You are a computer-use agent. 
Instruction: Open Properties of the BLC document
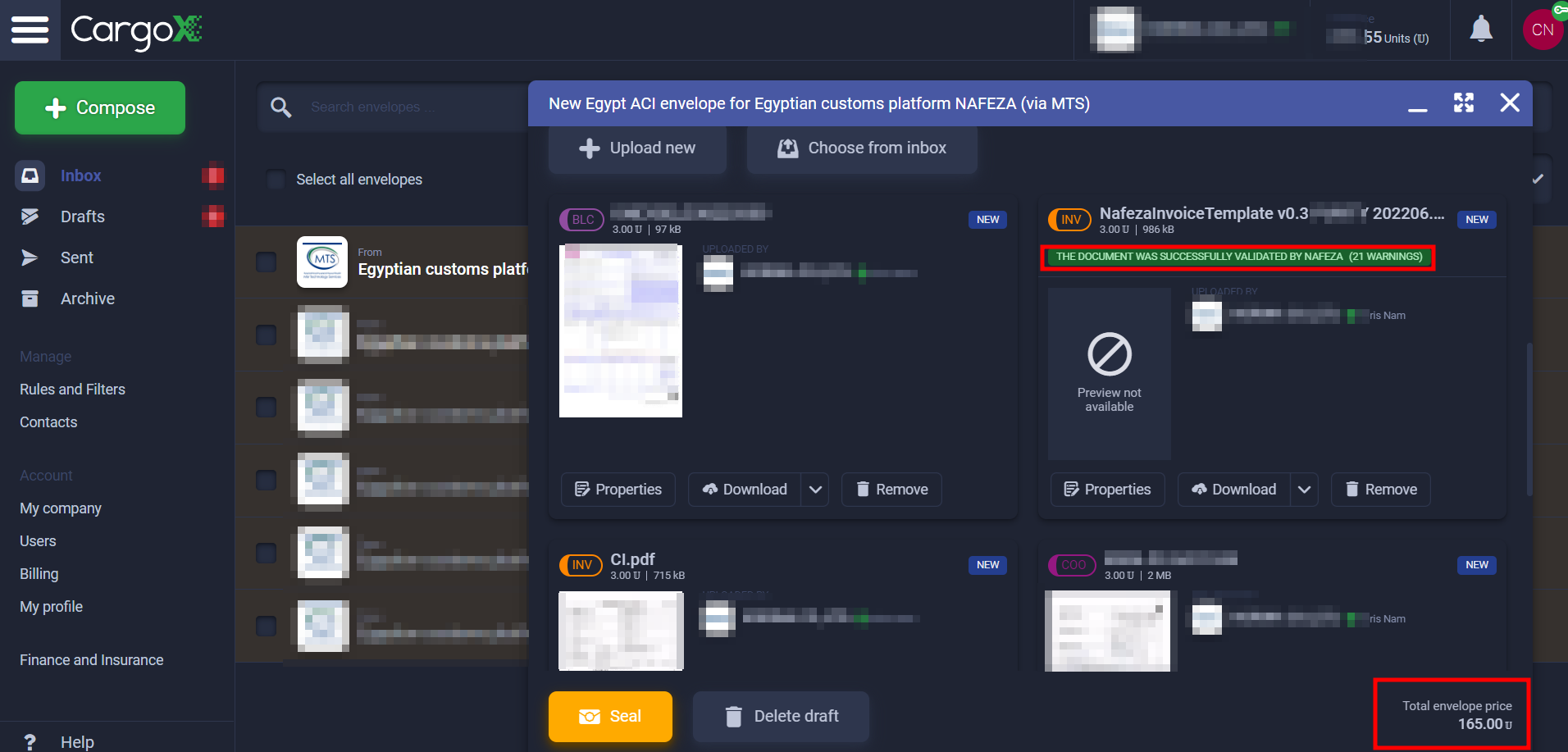(618, 490)
